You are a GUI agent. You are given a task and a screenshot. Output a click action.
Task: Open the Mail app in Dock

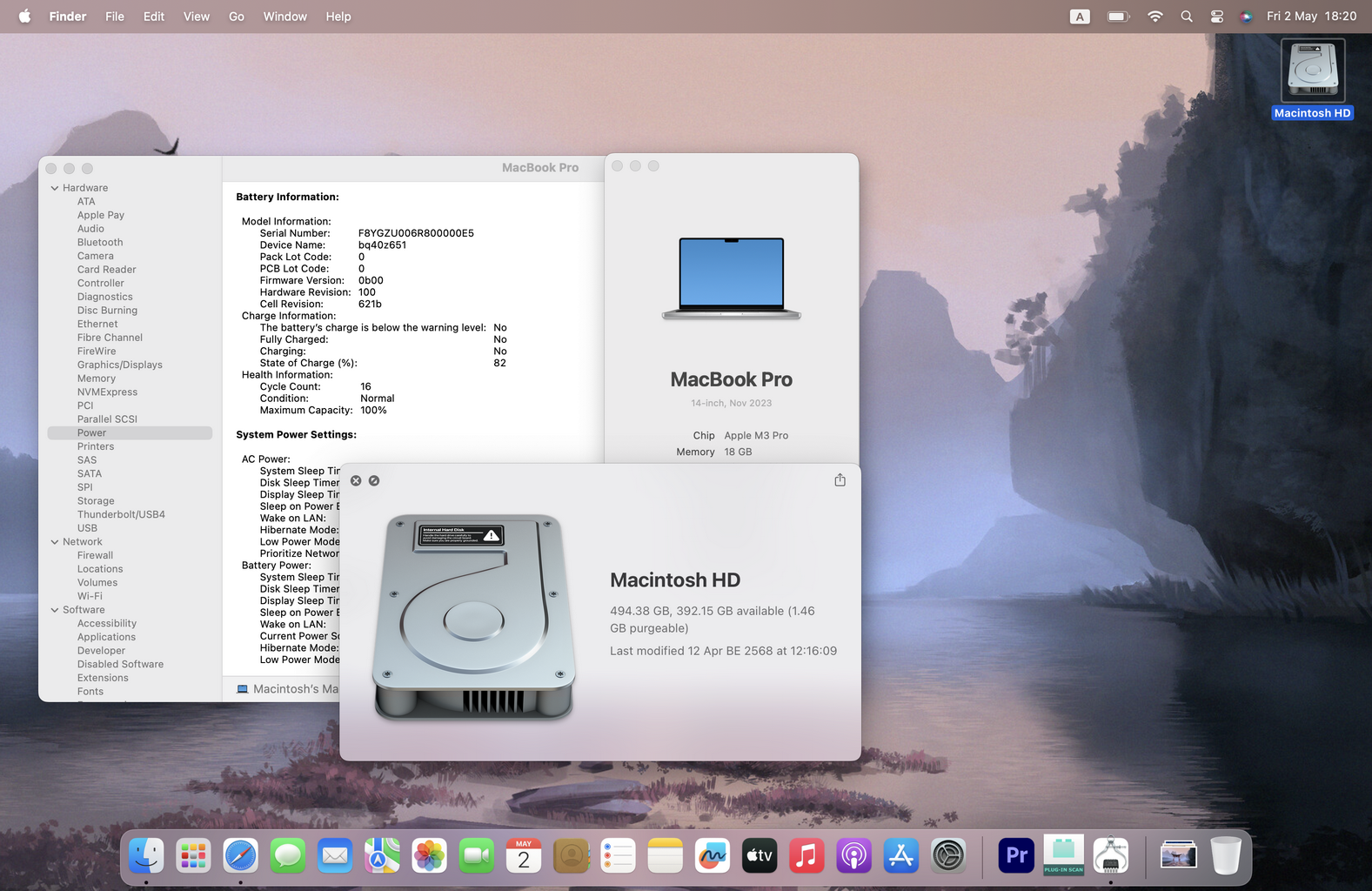335,856
